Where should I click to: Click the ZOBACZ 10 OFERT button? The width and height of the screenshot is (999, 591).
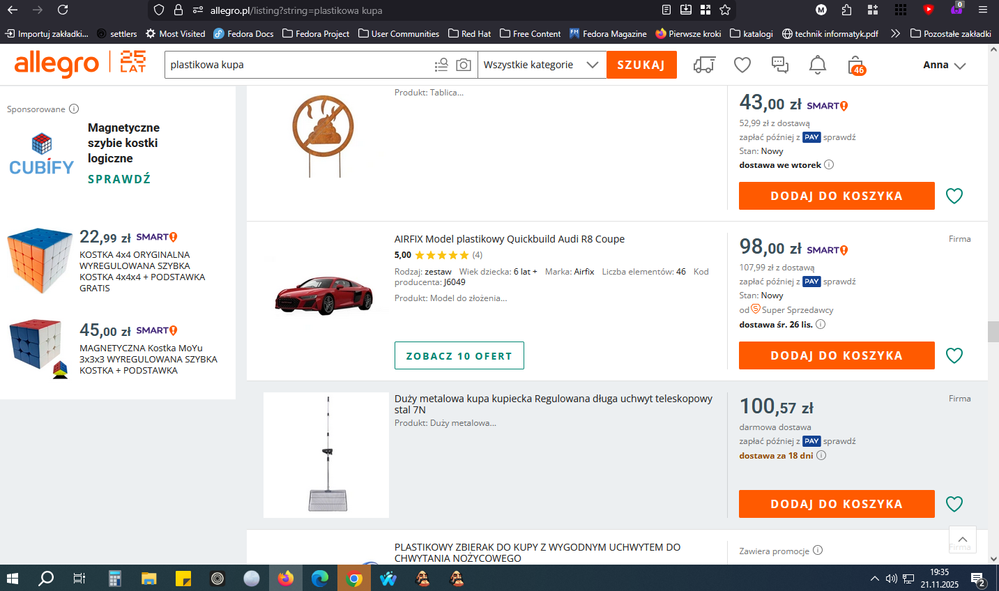(459, 356)
